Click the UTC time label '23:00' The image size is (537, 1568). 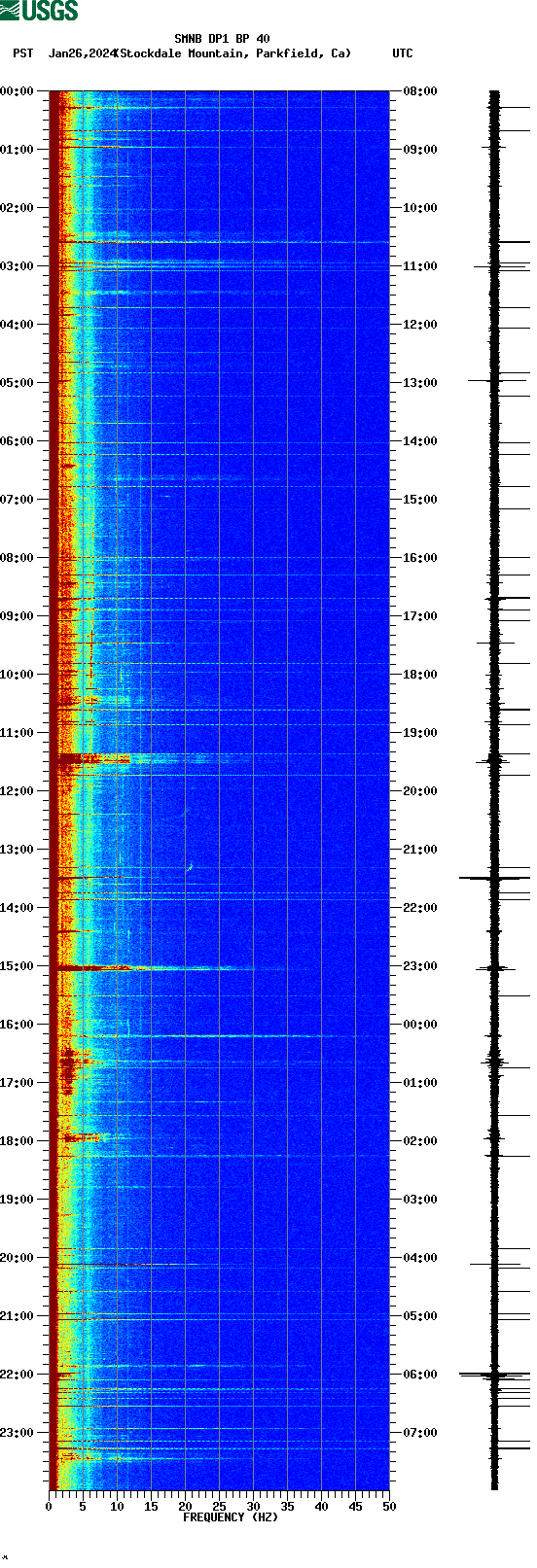click(420, 966)
